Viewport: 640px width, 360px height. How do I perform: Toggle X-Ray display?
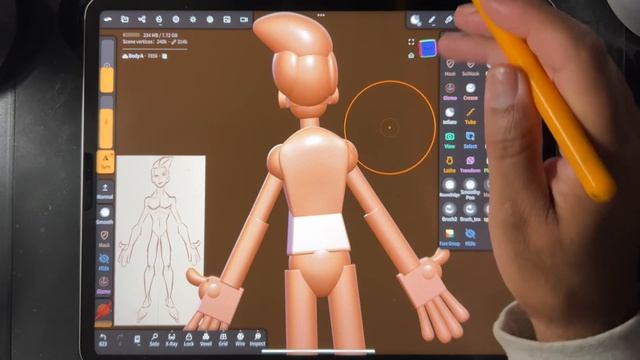tap(171, 340)
